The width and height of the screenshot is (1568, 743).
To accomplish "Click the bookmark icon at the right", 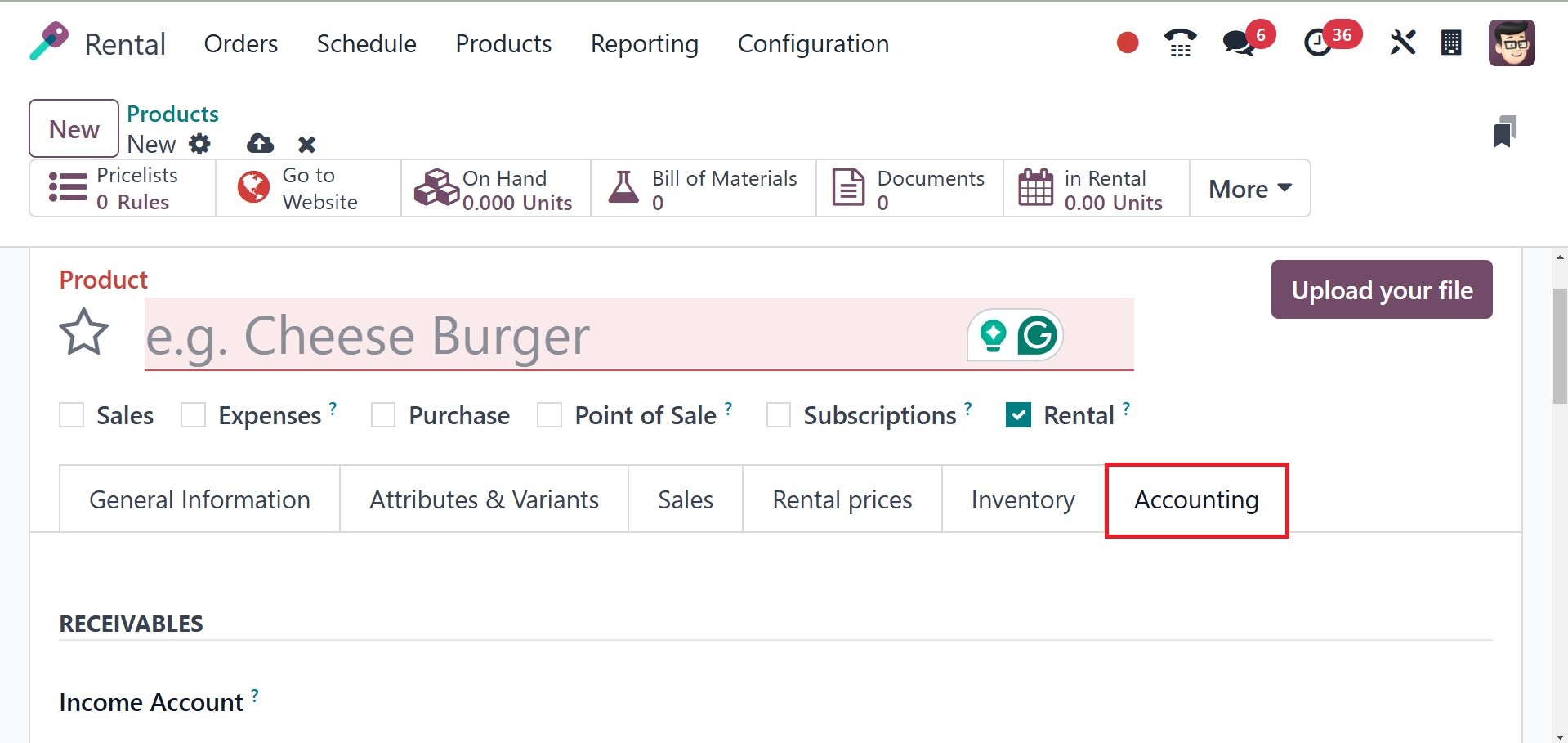I will 1504,132.
